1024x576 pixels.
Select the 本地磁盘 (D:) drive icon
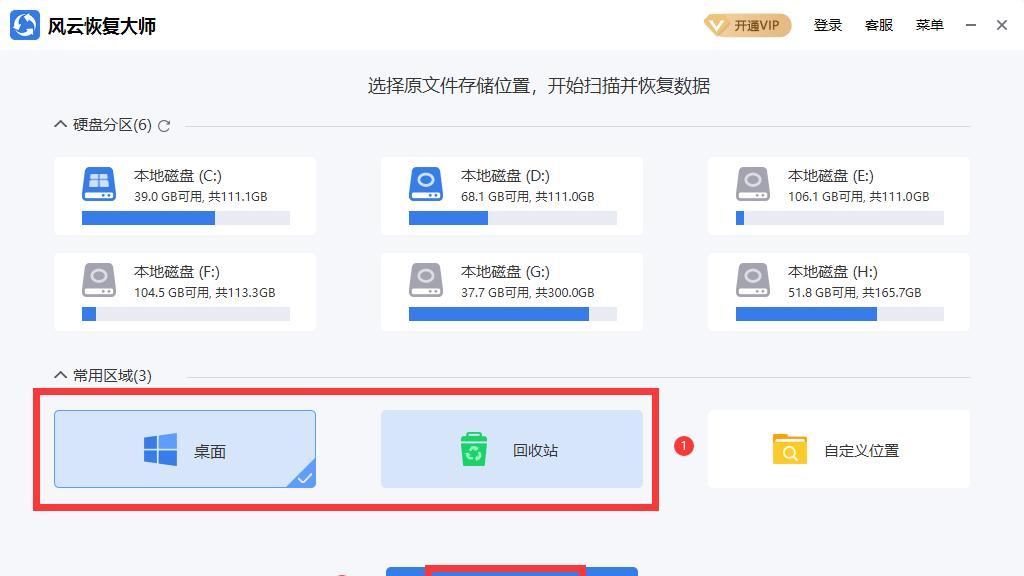coord(426,184)
